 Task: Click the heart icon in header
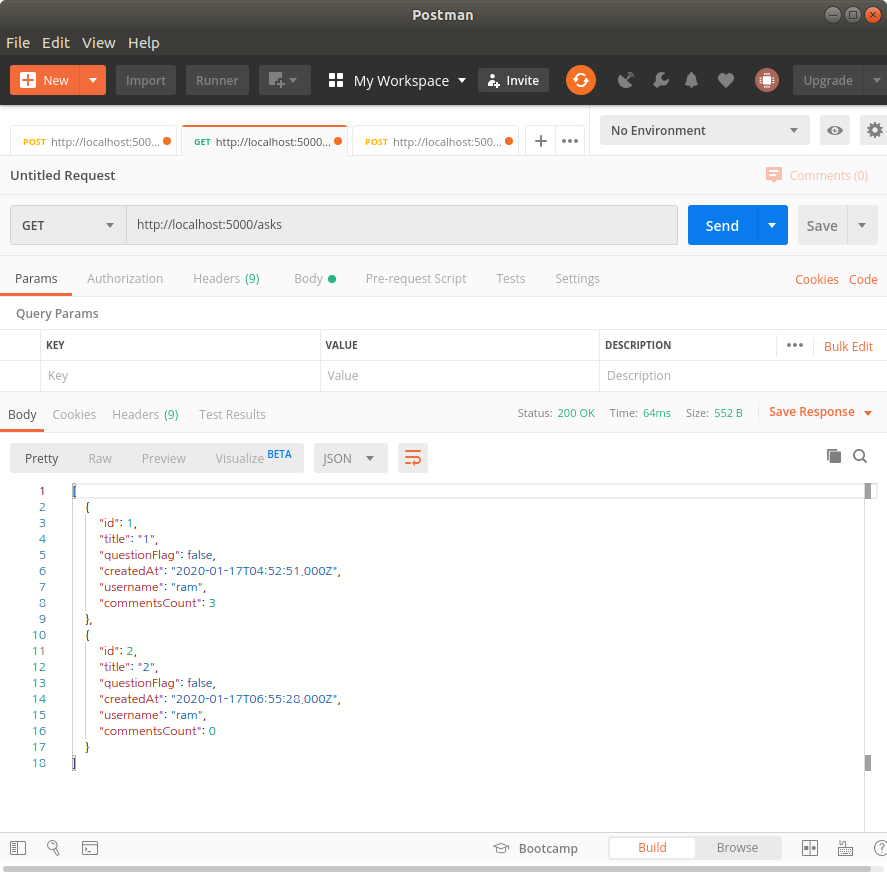point(726,80)
